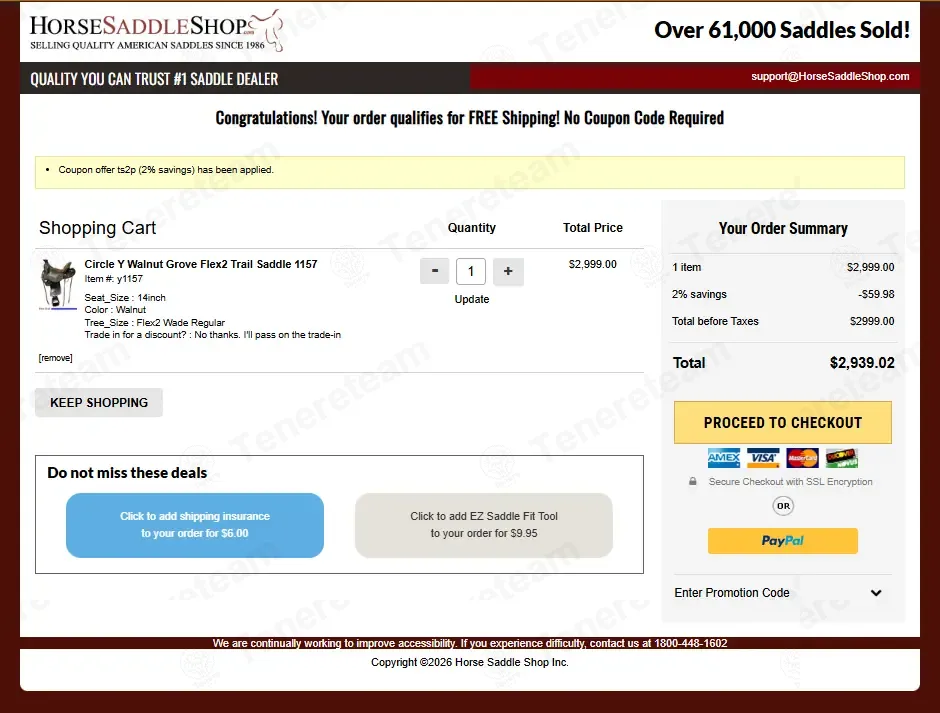Click the American Express card icon
940x713 pixels.
[724, 458]
